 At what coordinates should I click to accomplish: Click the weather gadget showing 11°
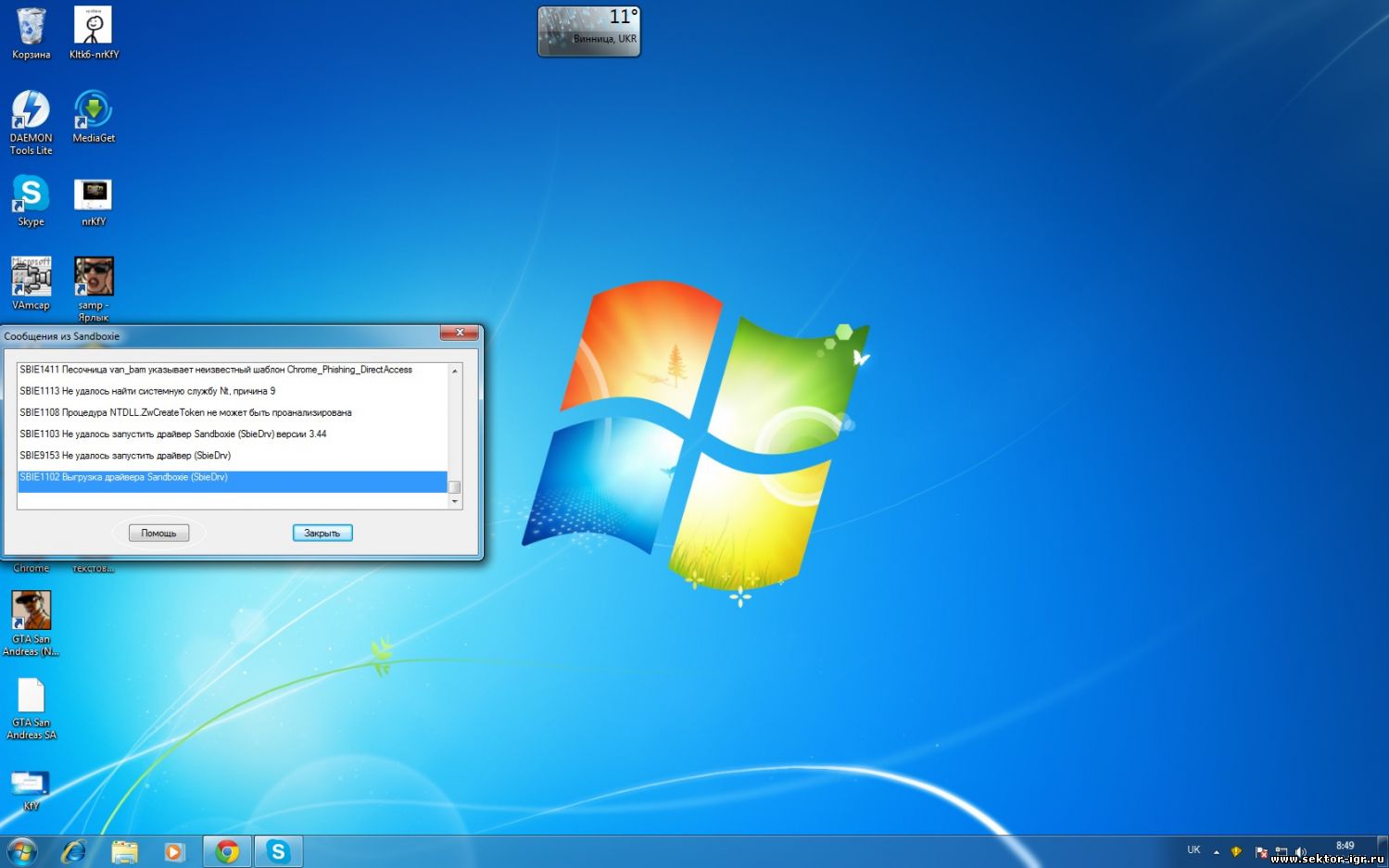pos(589,31)
